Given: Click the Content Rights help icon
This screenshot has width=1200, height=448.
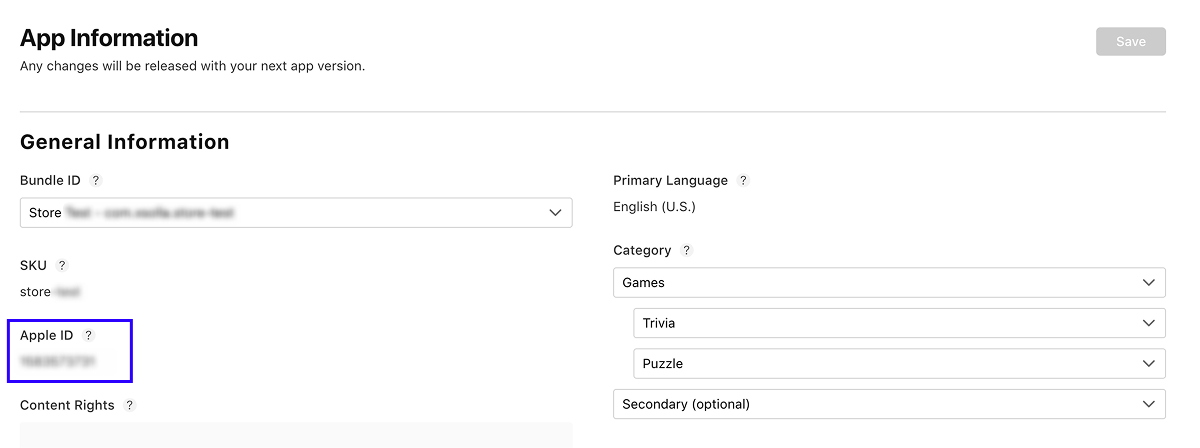Looking at the screenshot, I should coord(130,406).
